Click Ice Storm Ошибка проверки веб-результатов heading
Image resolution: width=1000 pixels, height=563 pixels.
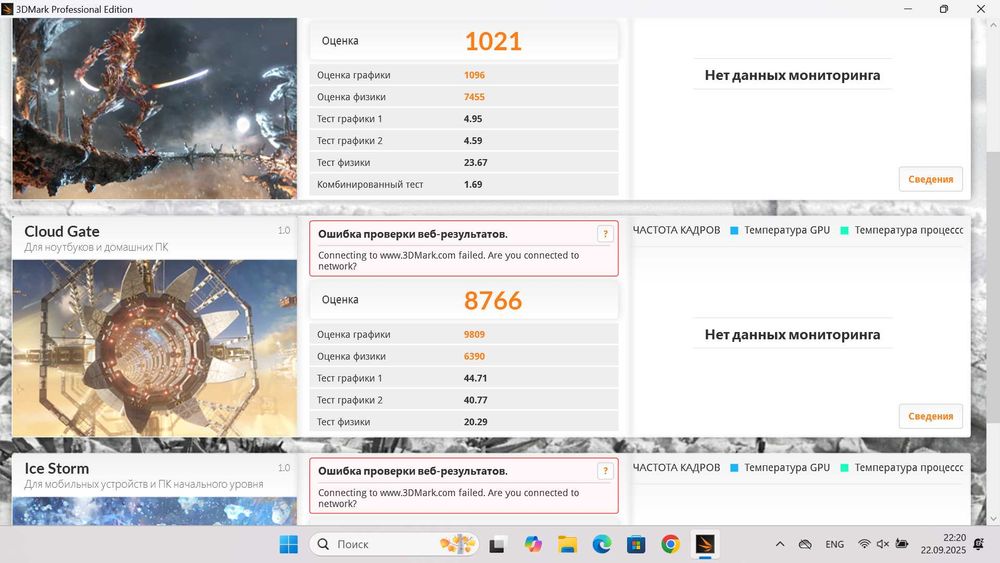coord(413,471)
